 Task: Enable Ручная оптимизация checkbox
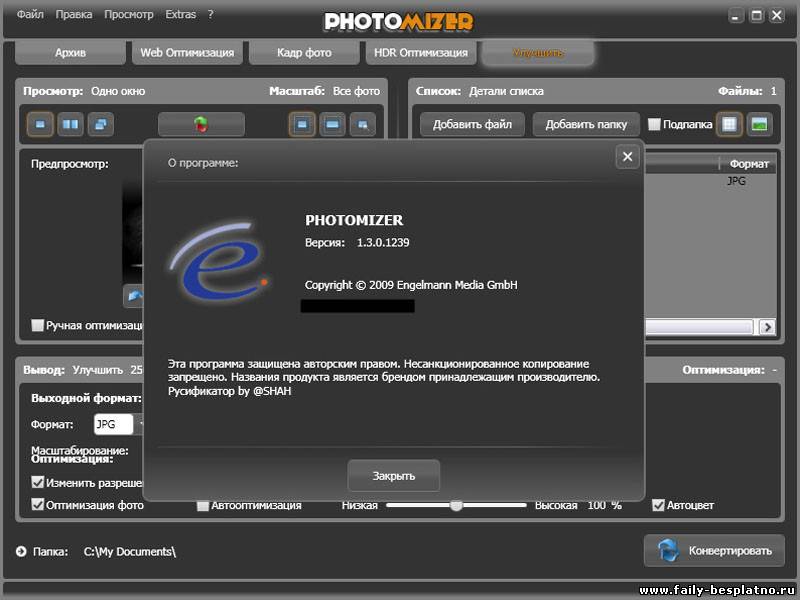[37, 325]
